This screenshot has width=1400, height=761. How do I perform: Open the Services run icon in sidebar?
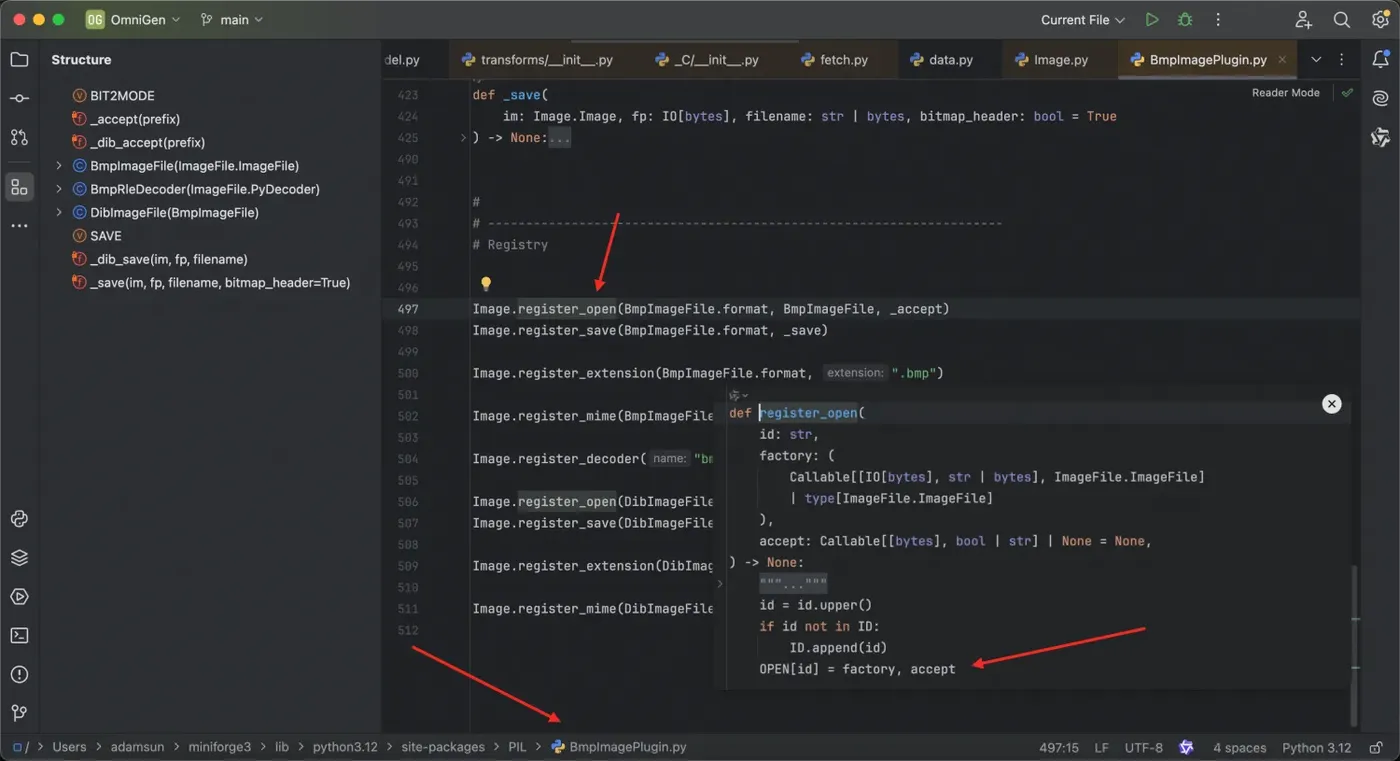click(x=19, y=597)
